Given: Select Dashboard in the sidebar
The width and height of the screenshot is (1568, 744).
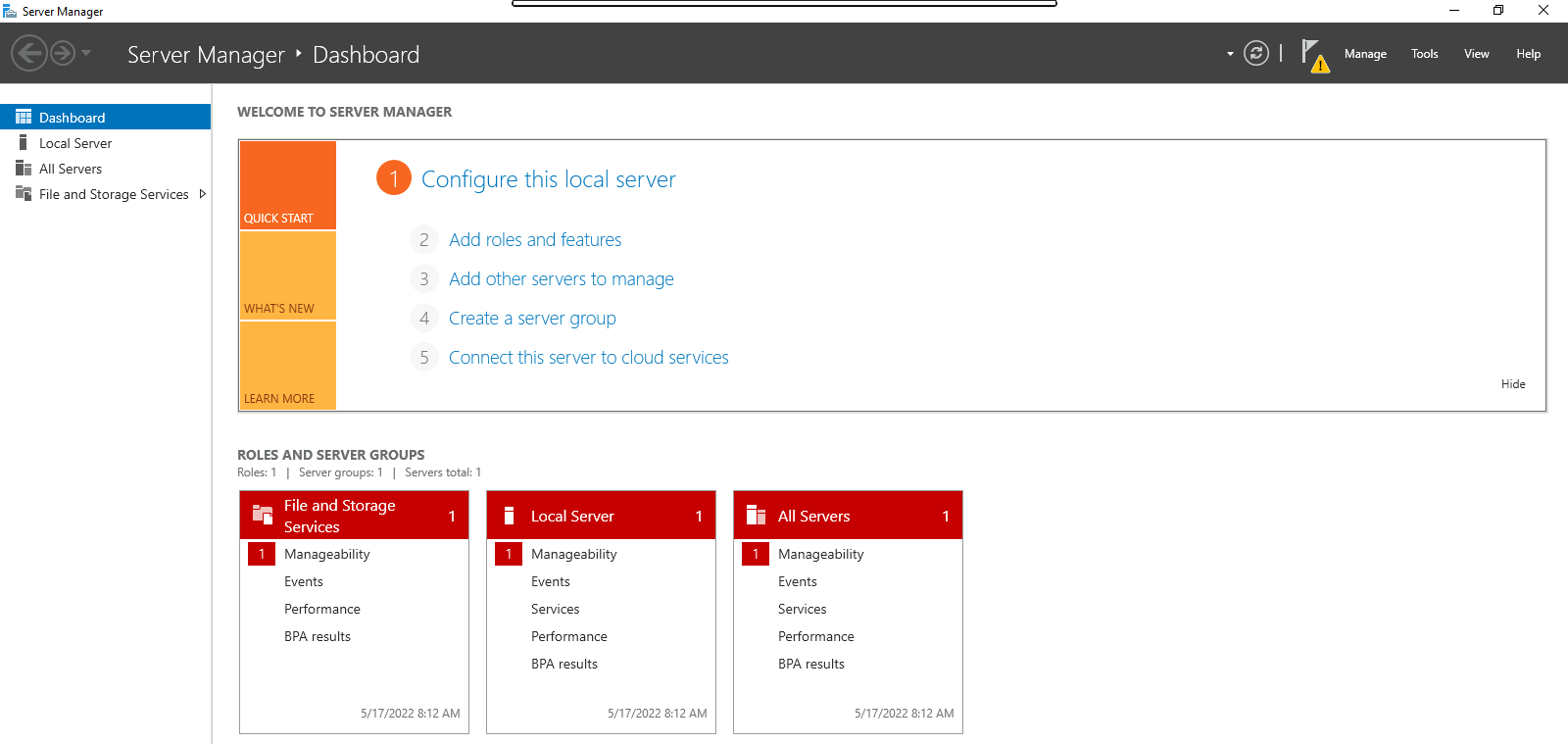Looking at the screenshot, I should coord(105,117).
